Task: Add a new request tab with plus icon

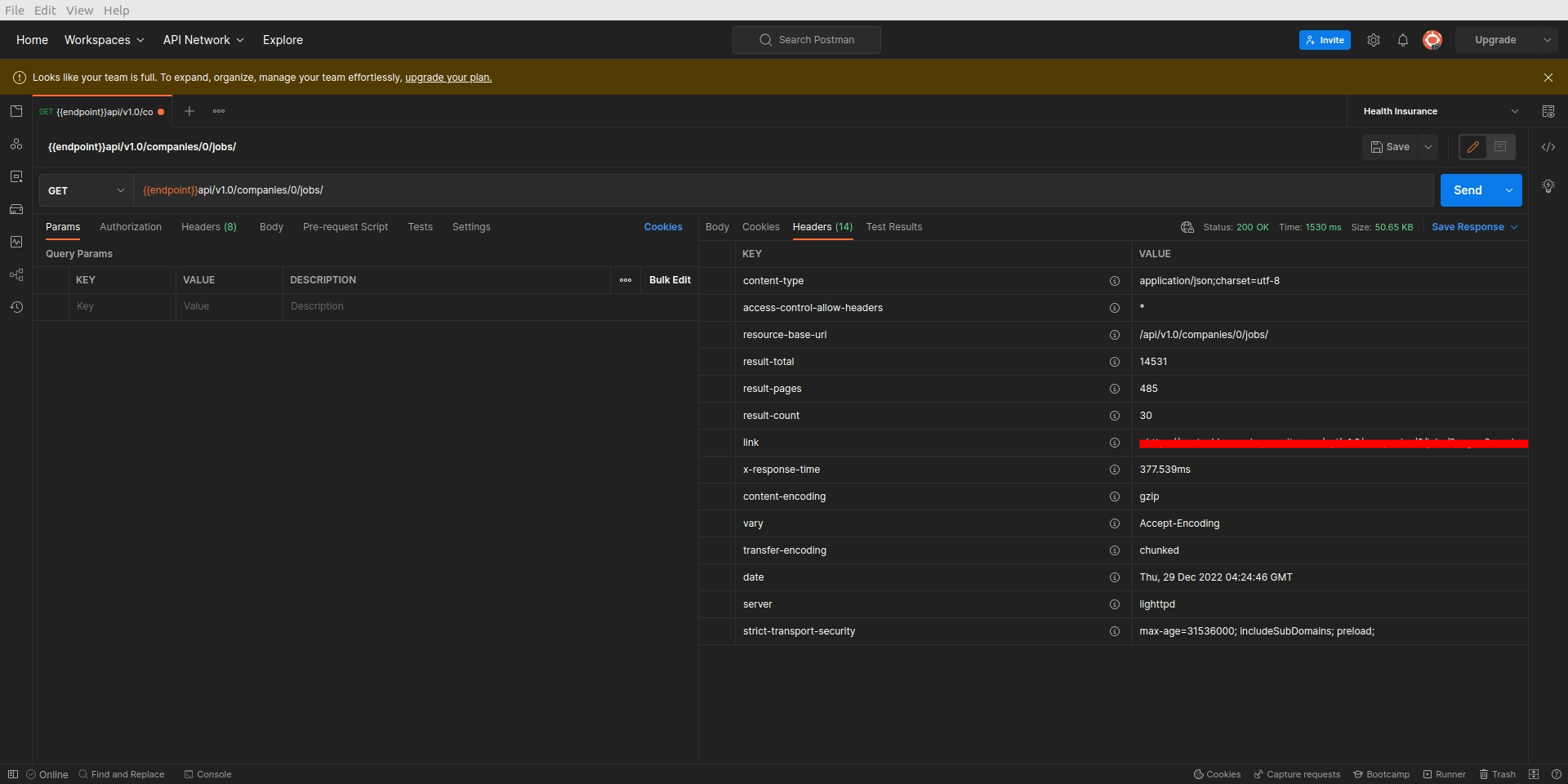Action: tap(189, 111)
